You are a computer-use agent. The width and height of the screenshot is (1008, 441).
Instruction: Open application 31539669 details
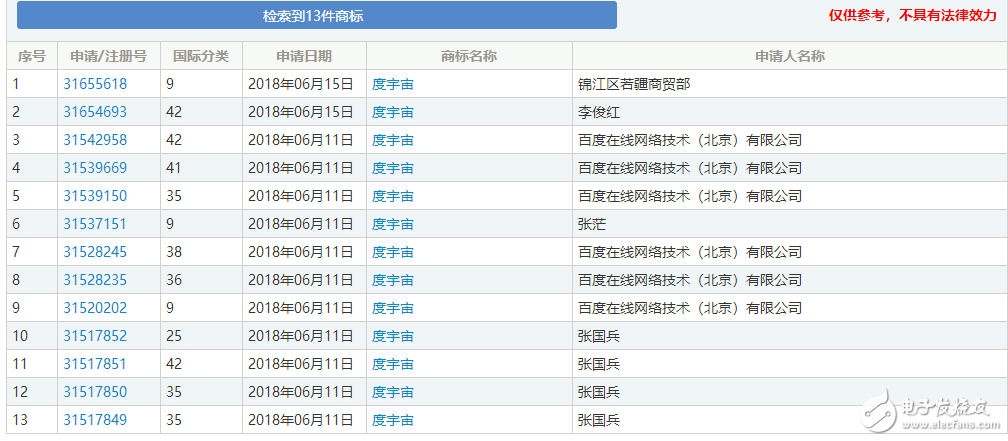95,168
